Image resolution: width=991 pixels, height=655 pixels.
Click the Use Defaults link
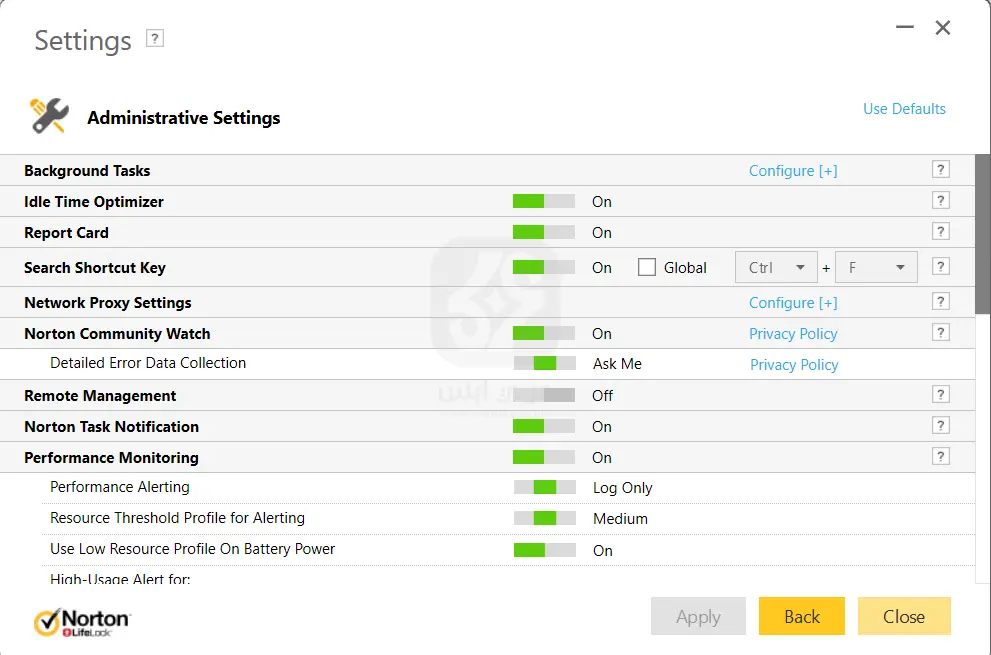[x=904, y=108]
